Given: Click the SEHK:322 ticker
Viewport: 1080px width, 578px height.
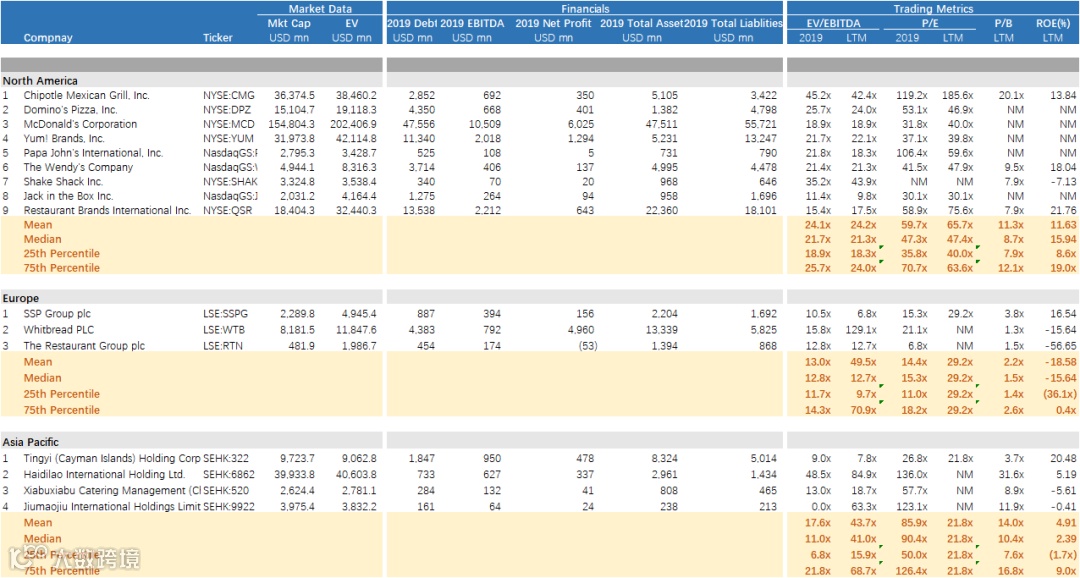Looking at the screenshot, I should (227, 458).
